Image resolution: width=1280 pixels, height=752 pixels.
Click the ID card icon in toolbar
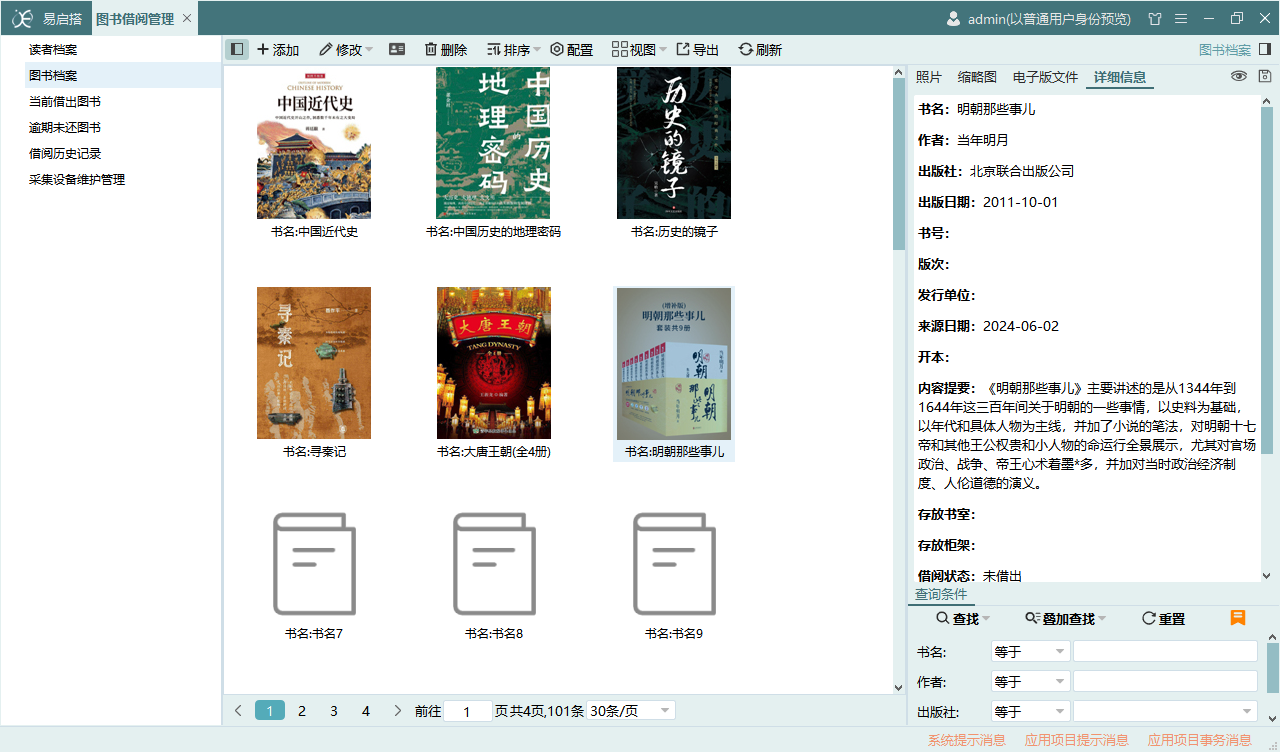(x=397, y=49)
